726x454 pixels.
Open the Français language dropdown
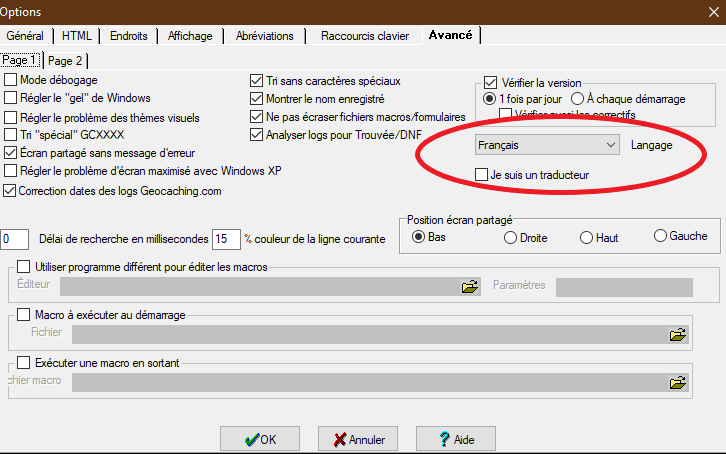(546, 146)
